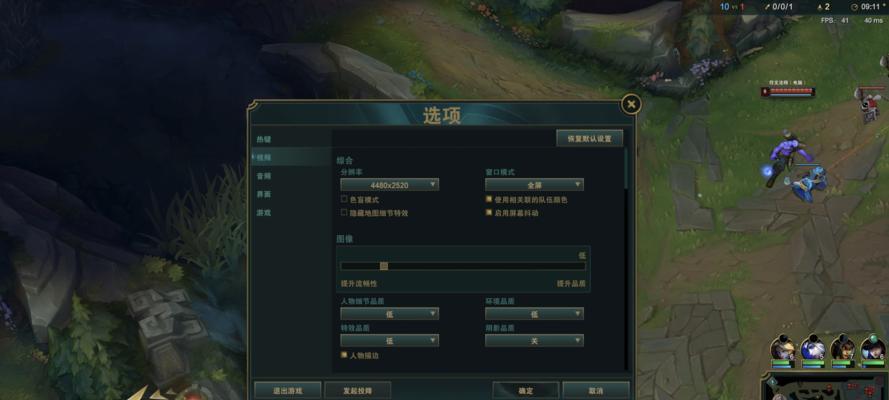The image size is (889, 400).
Task: Expand the 窗口模式 dropdown showing 全屏
Action: pyautogui.click(x=534, y=185)
